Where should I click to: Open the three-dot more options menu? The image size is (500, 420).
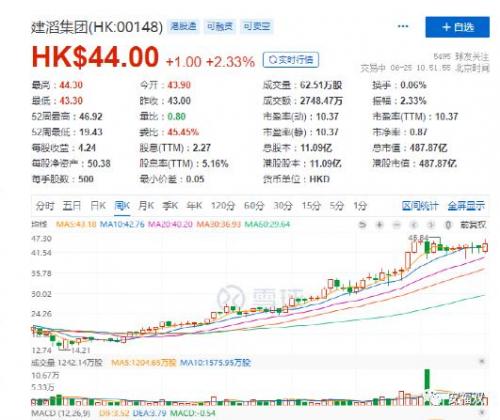[x=403, y=26]
